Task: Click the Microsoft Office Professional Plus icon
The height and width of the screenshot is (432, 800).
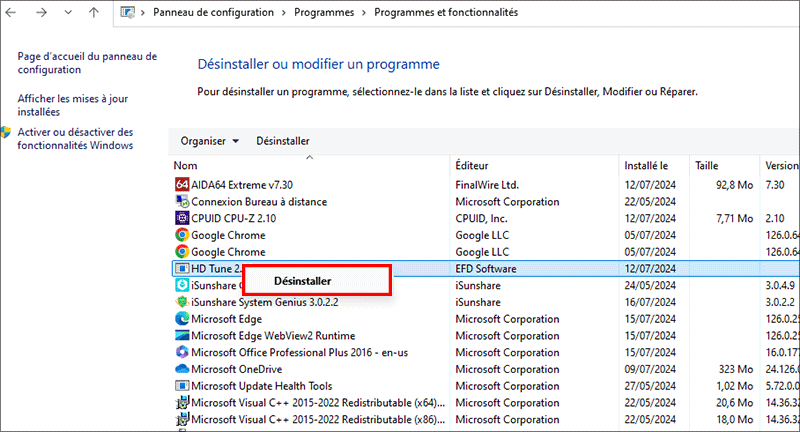Action: pyautogui.click(x=182, y=352)
